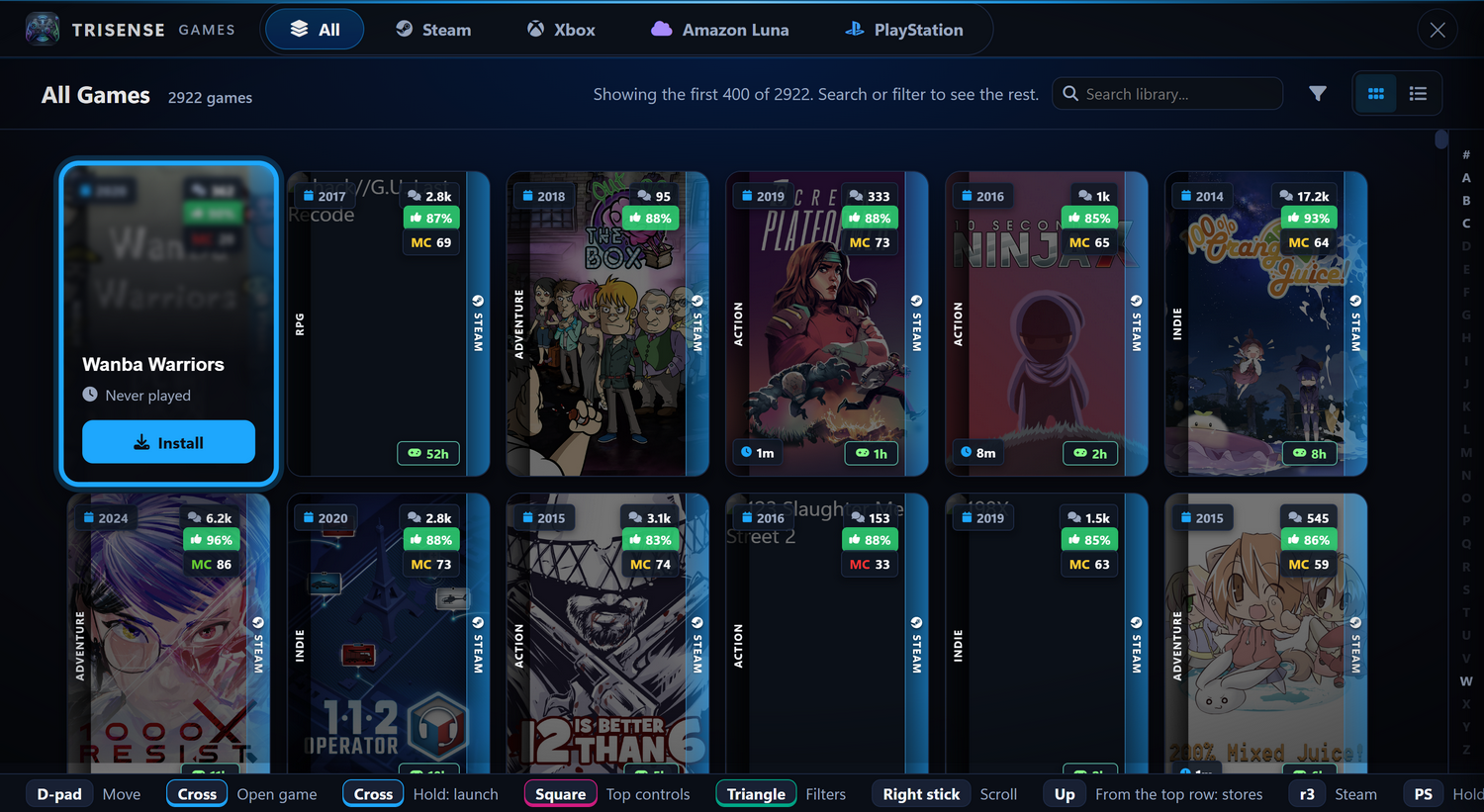Click the vertical scrollbar thumb

pos(1441,139)
